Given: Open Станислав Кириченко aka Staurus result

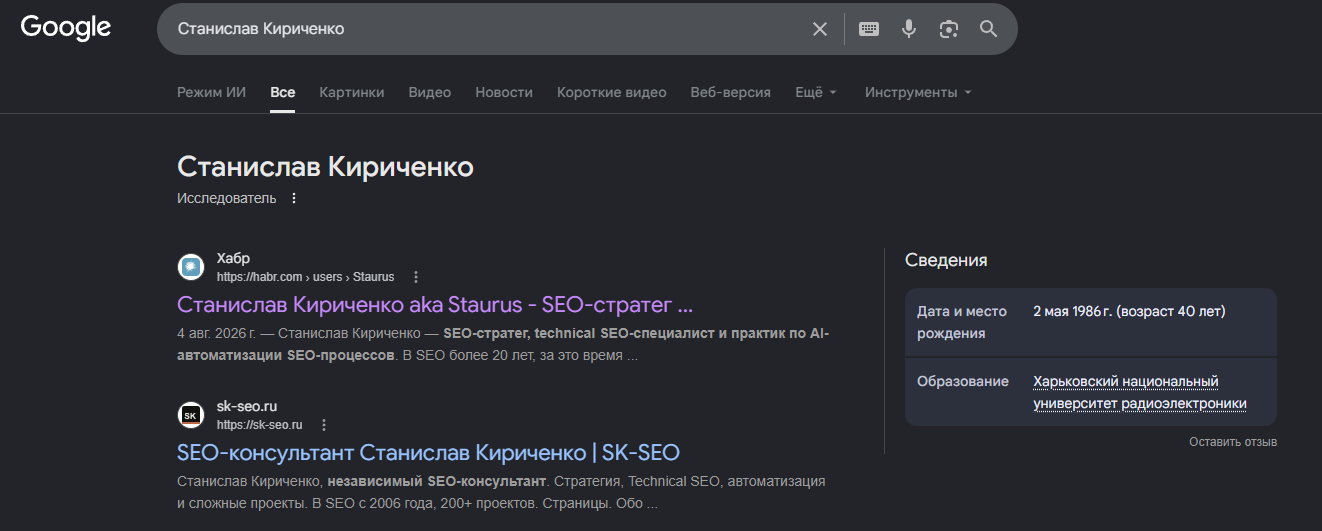Looking at the screenshot, I should coord(435,304).
